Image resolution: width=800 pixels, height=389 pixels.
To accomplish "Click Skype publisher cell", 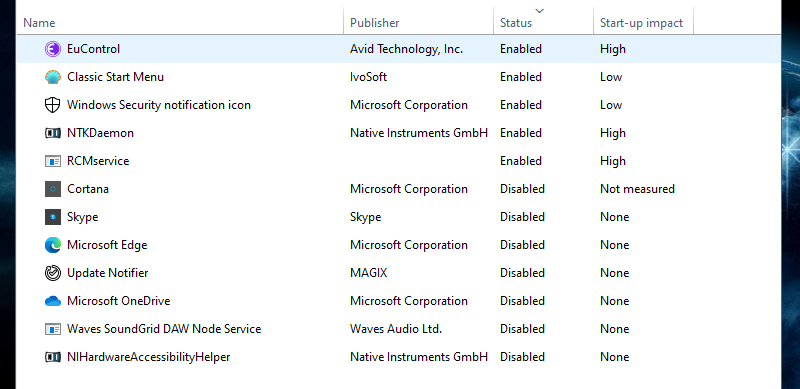I will coord(365,217).
